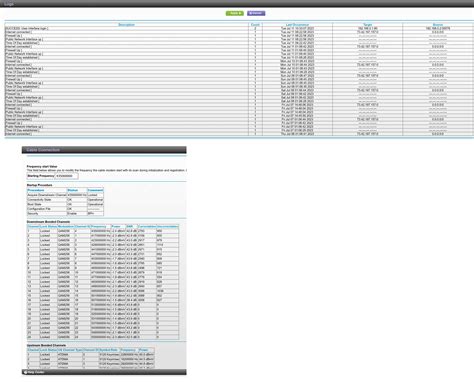Click the Uncorrectables column header
Viewport: 474px width, 386px height.
[168, 226]
